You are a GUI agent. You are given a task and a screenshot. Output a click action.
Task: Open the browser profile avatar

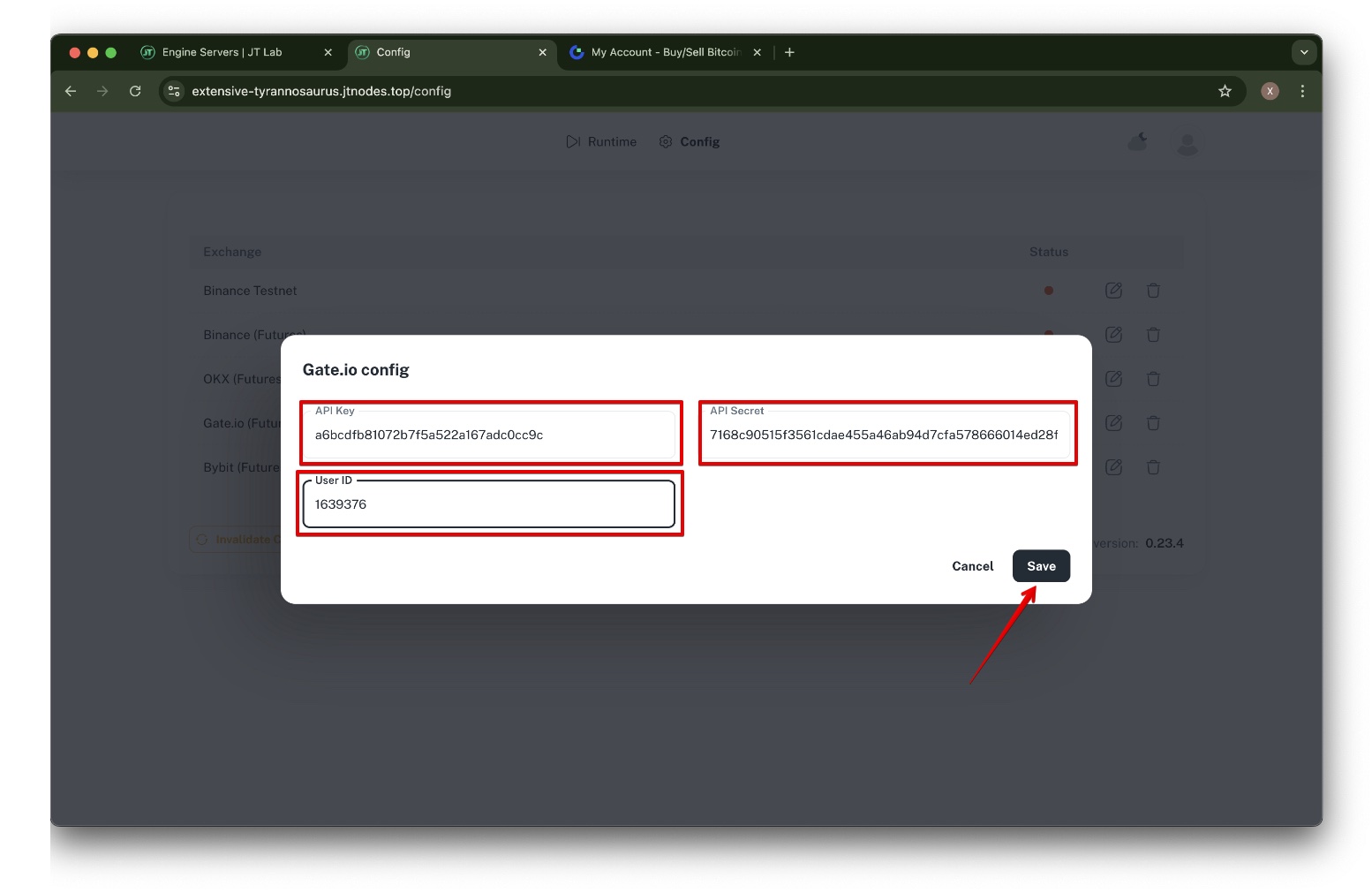(x=1270, y=91)
